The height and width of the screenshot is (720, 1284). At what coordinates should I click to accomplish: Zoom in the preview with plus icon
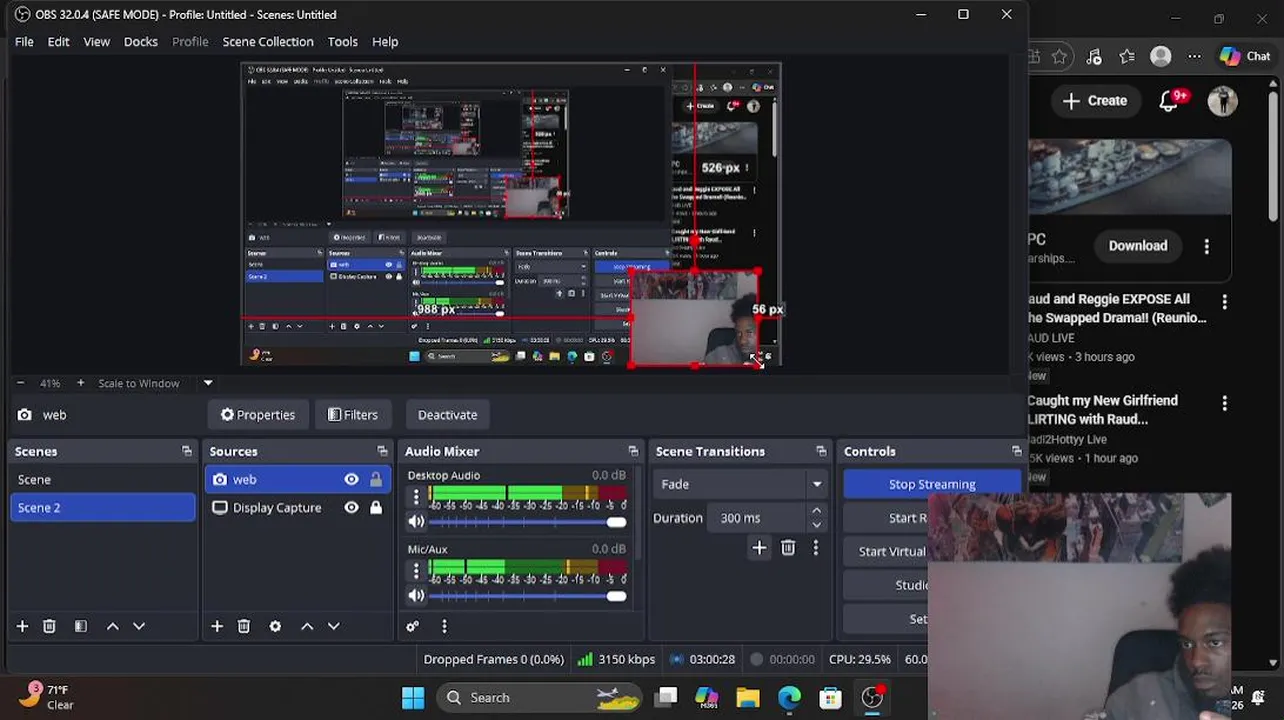81,383
